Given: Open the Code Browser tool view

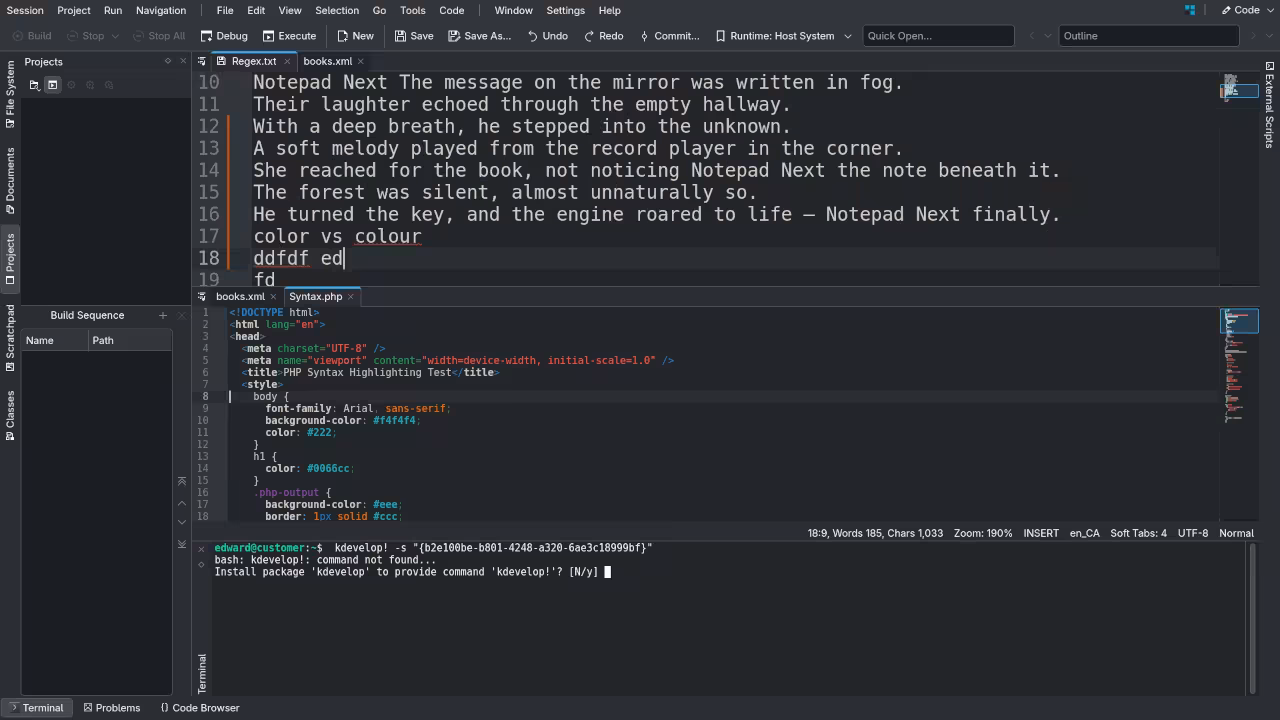Looking at the screenshot, I should click(199, 707).
